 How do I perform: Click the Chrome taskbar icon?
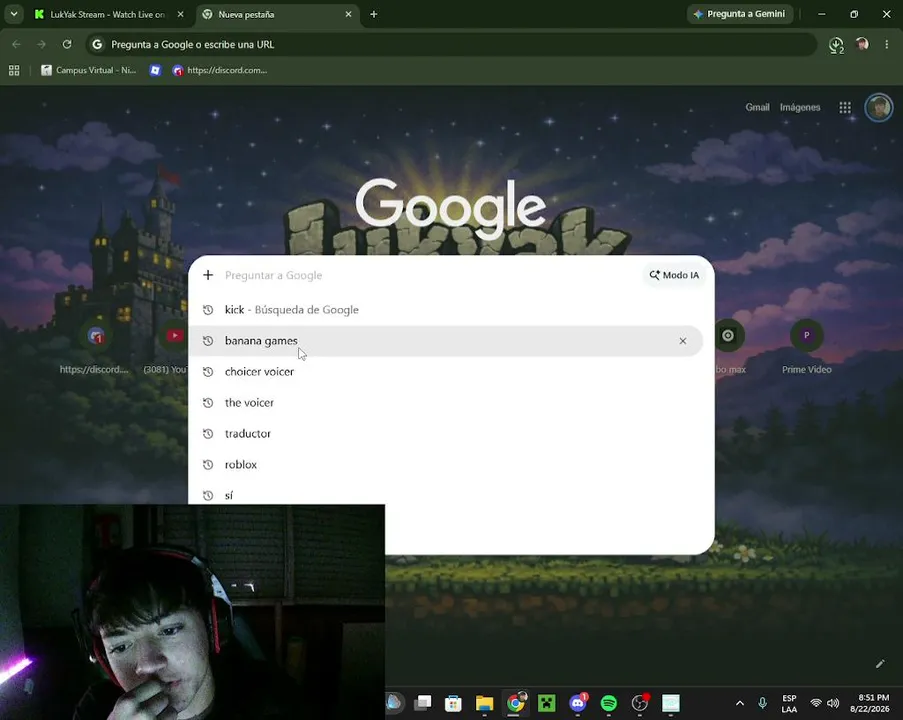coord(515,703)
